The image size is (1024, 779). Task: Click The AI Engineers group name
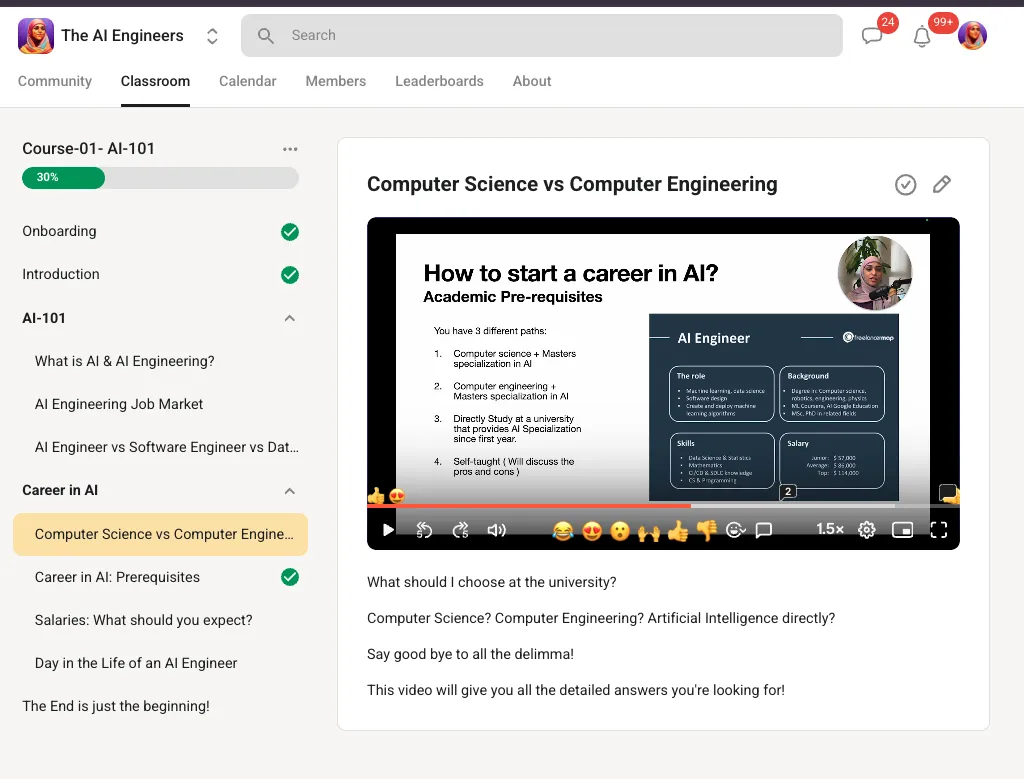[x=123, y=36]
